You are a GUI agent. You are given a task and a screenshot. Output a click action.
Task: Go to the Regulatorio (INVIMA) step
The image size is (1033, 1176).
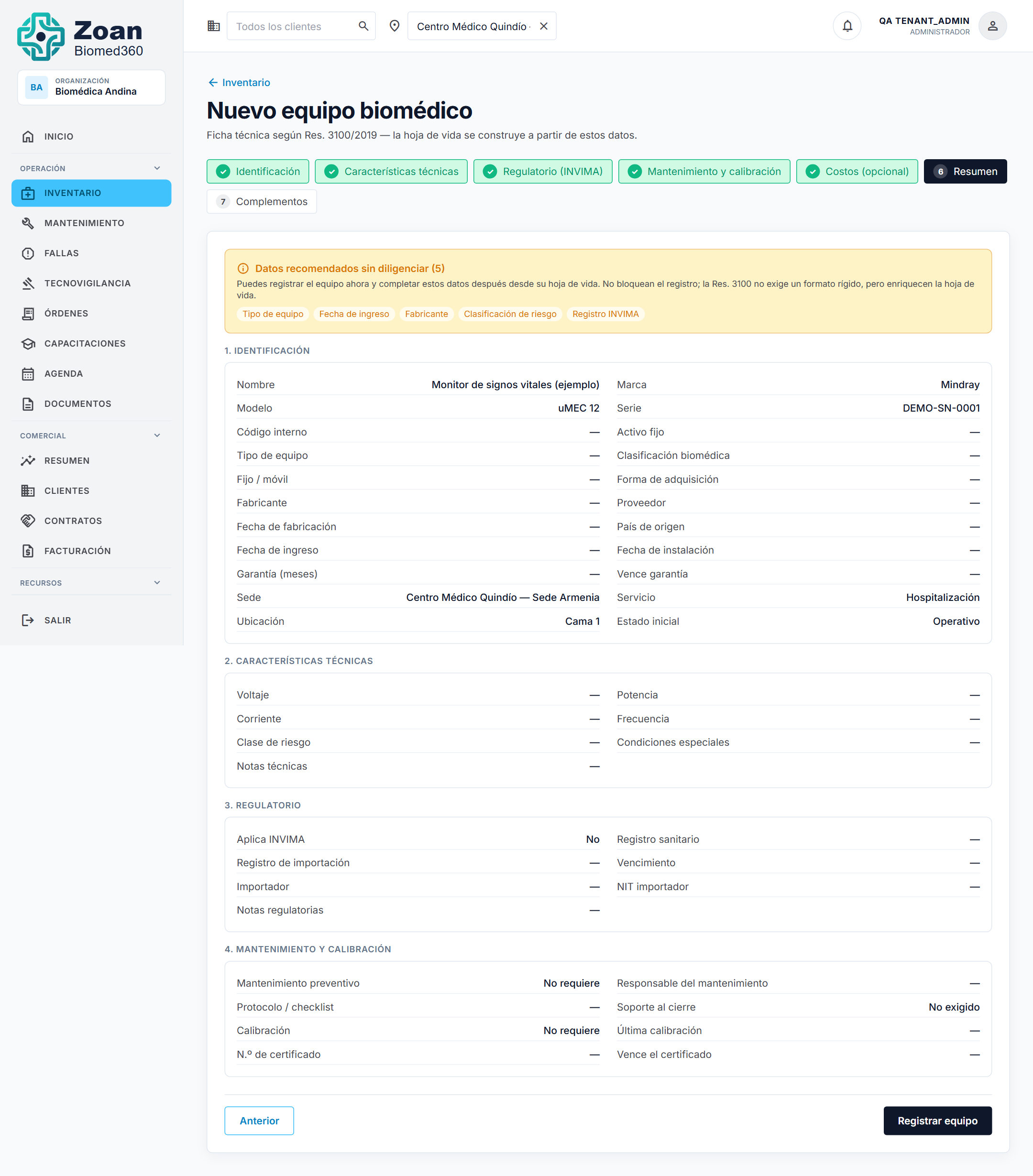[x=543, y=172]
